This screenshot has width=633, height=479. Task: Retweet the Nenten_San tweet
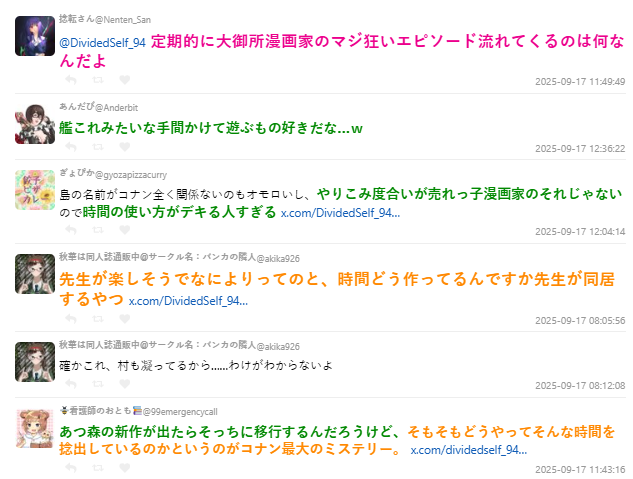tap(97, 79)
